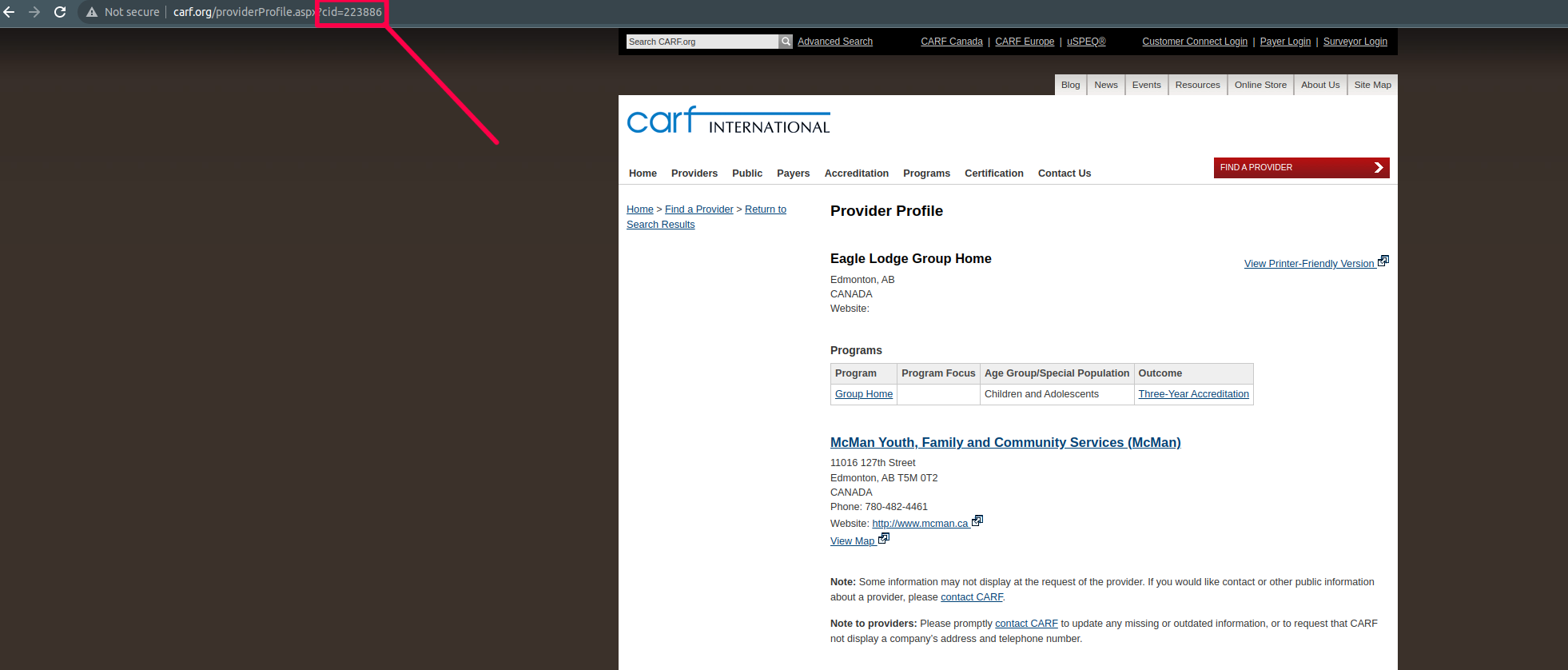Open the Advanced Search link

(834, 42)
